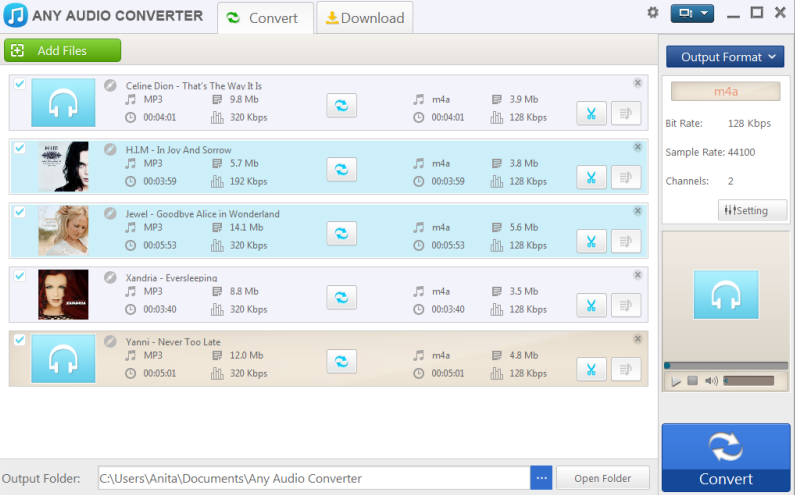
Task: Open edit tag icon for Jewel track
Action: [111, 213]
